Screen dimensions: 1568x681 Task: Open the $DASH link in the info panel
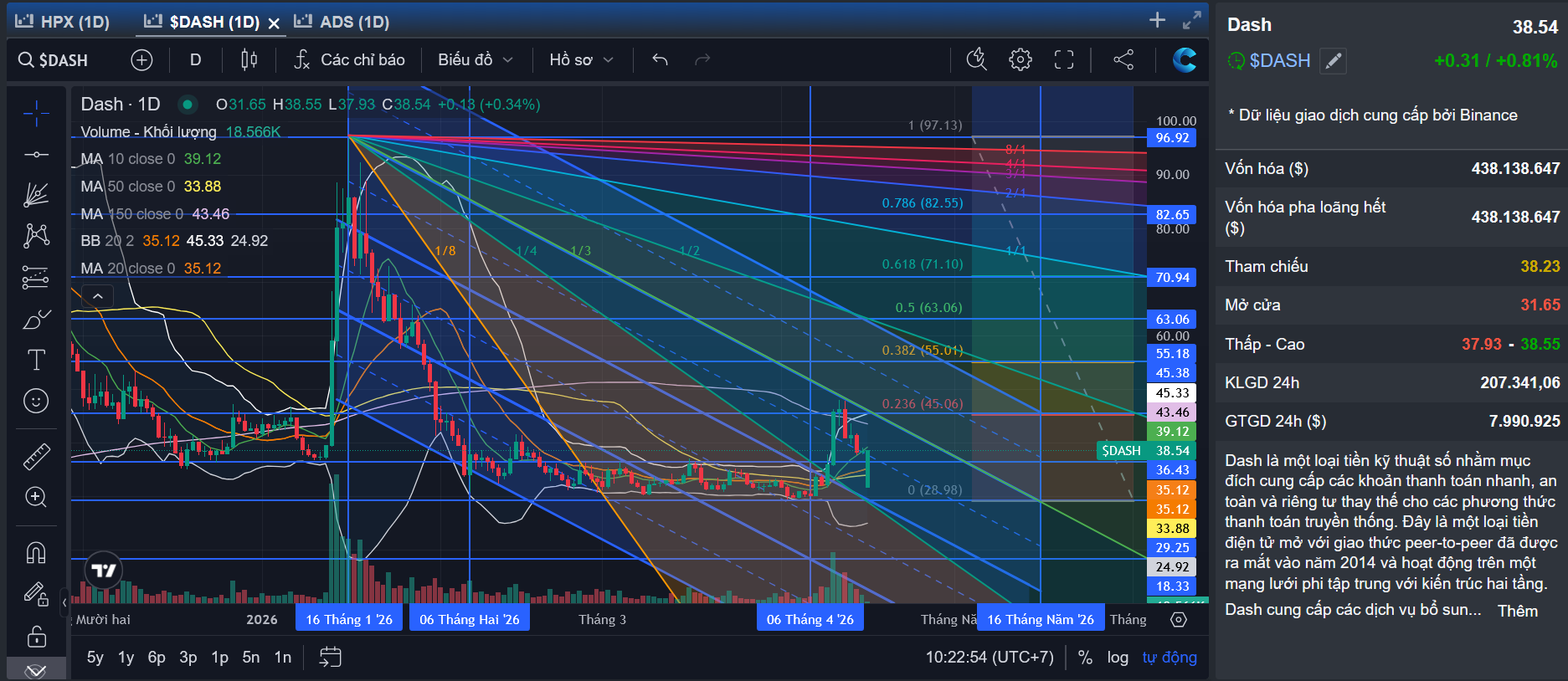tap(1279, 61)
